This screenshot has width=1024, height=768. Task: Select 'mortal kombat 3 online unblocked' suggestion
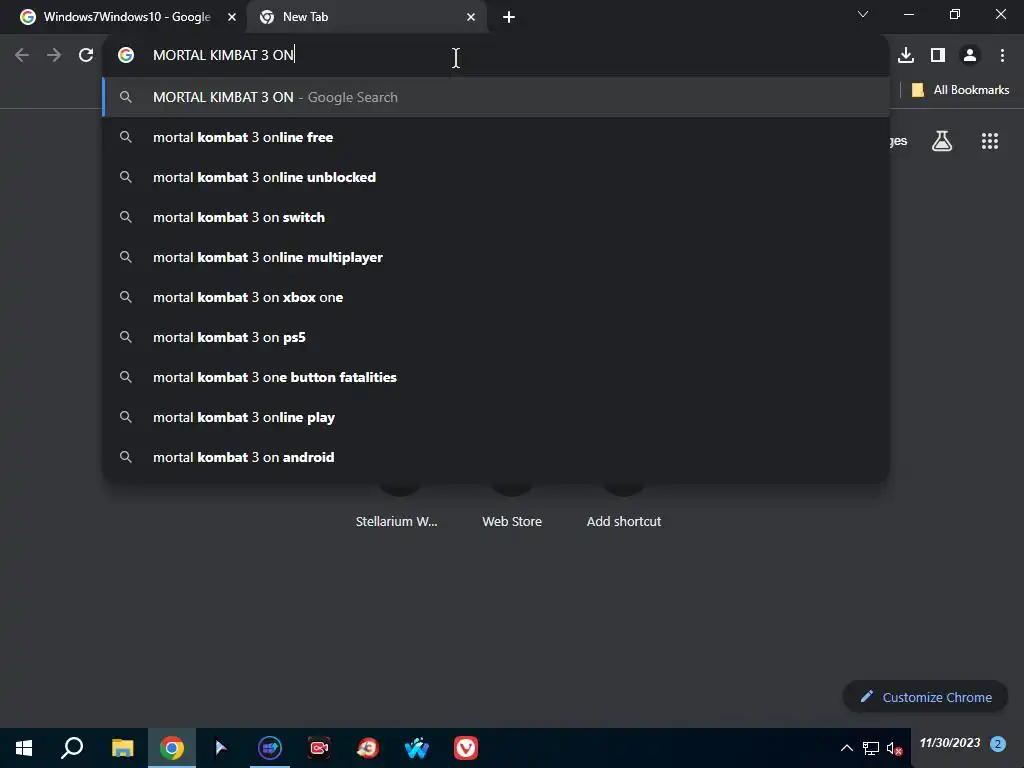pos(496,177)
